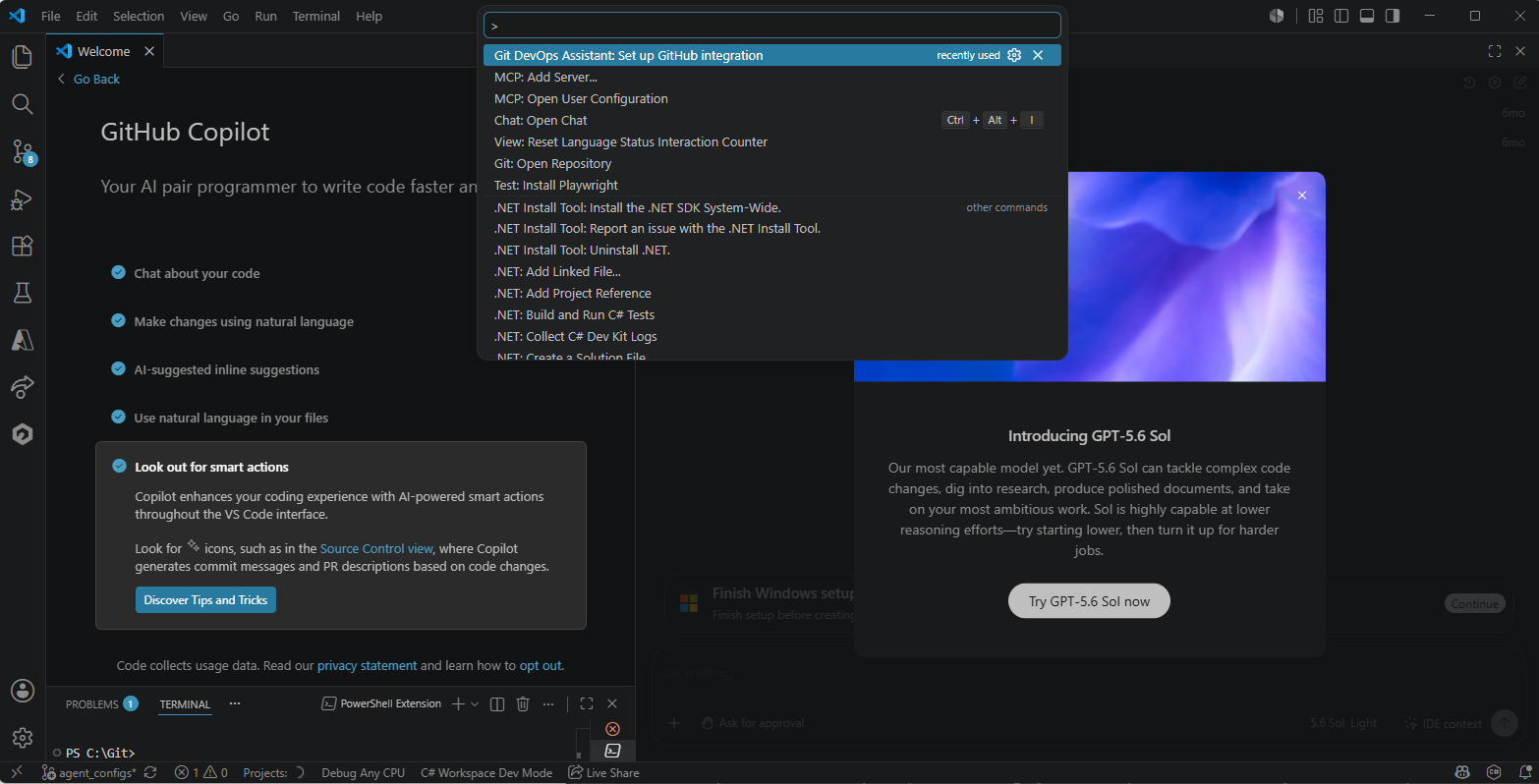Change Debug Any CPU configuration in status bar
Image resolution: width=1539 pixels, height=784 pixels.
coord(363,773)
